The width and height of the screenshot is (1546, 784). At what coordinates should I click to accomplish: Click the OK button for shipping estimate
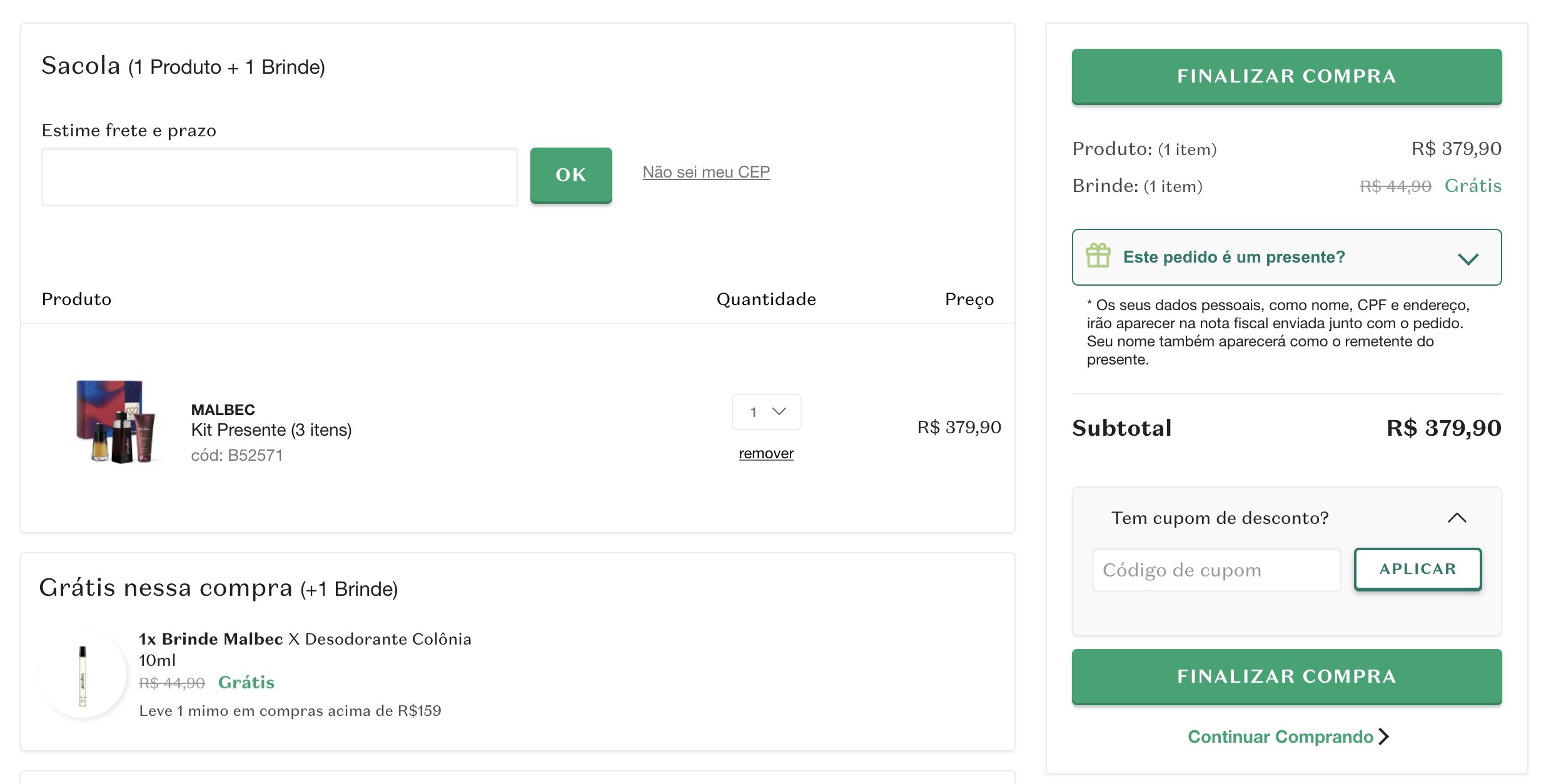point(571,175)
